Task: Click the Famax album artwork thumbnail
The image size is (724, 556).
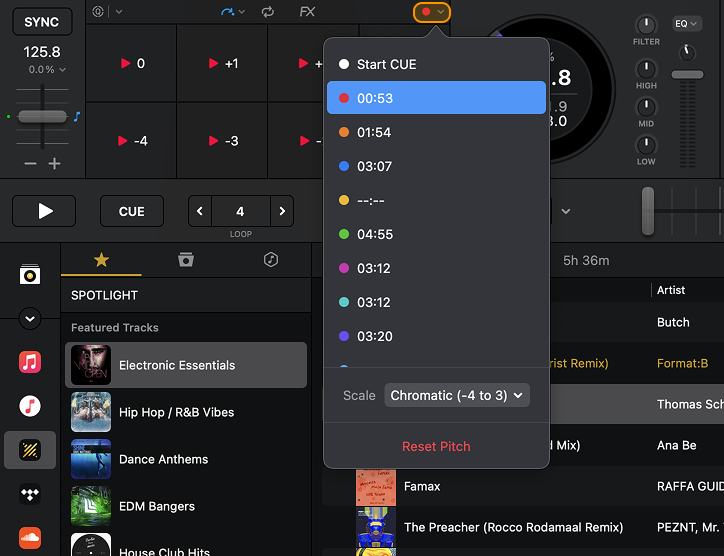Action: (x=376, y=487)
